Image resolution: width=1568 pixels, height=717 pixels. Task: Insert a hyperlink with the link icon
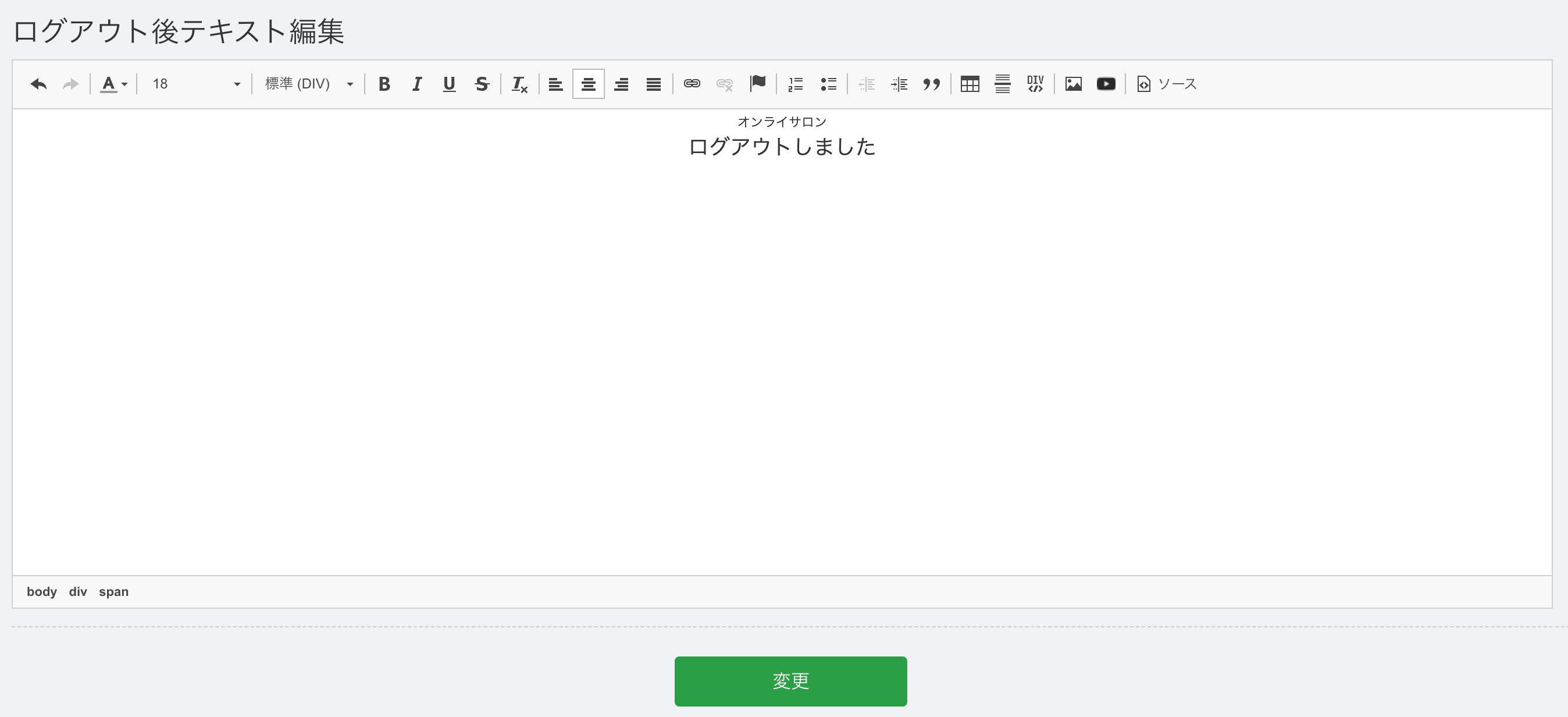coord(692,84)
